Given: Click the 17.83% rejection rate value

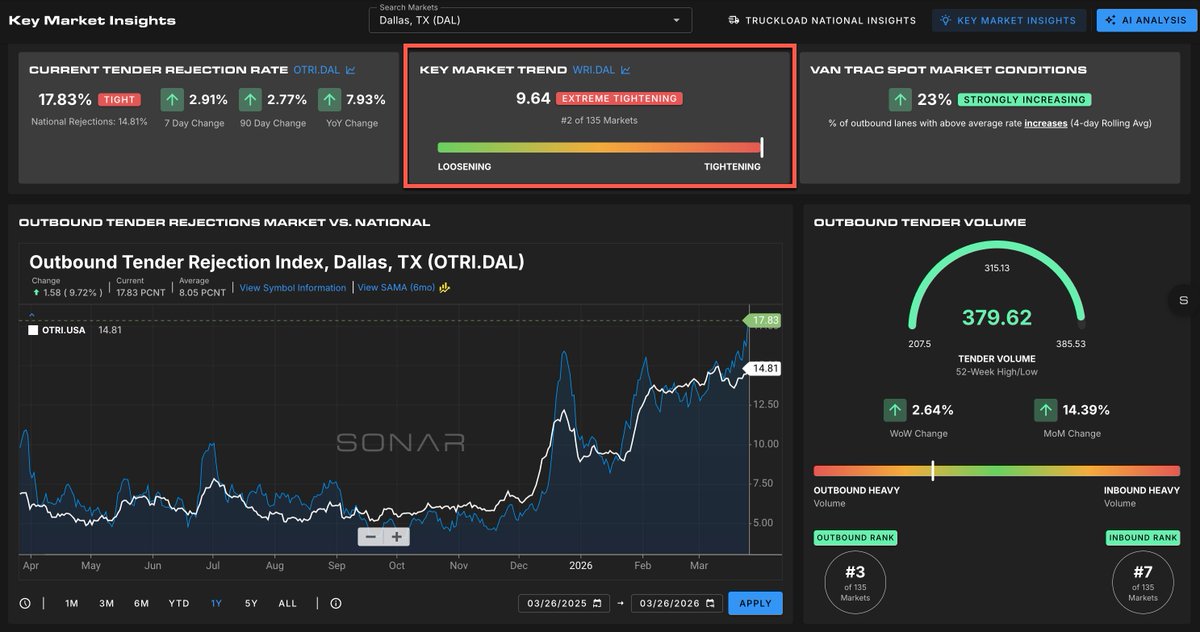Looking at the screenshot, I should coord(65,100).
